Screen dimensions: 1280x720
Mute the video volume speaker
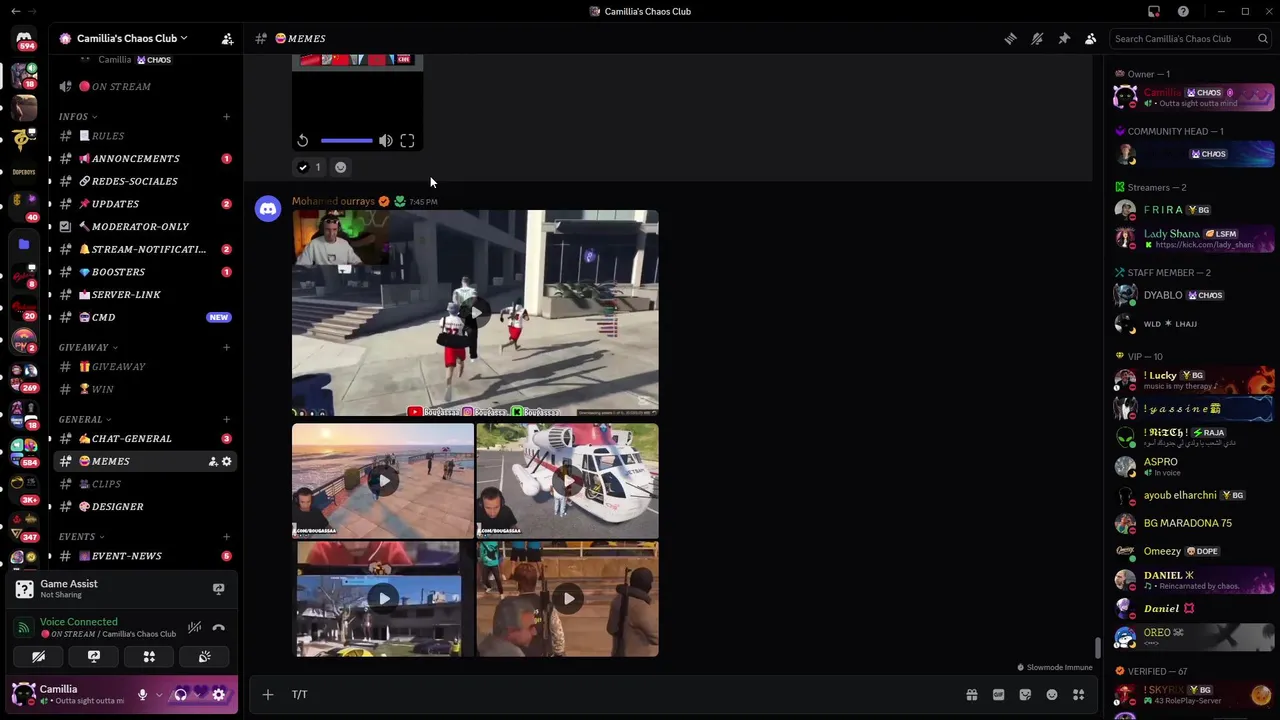coord(386,141)
